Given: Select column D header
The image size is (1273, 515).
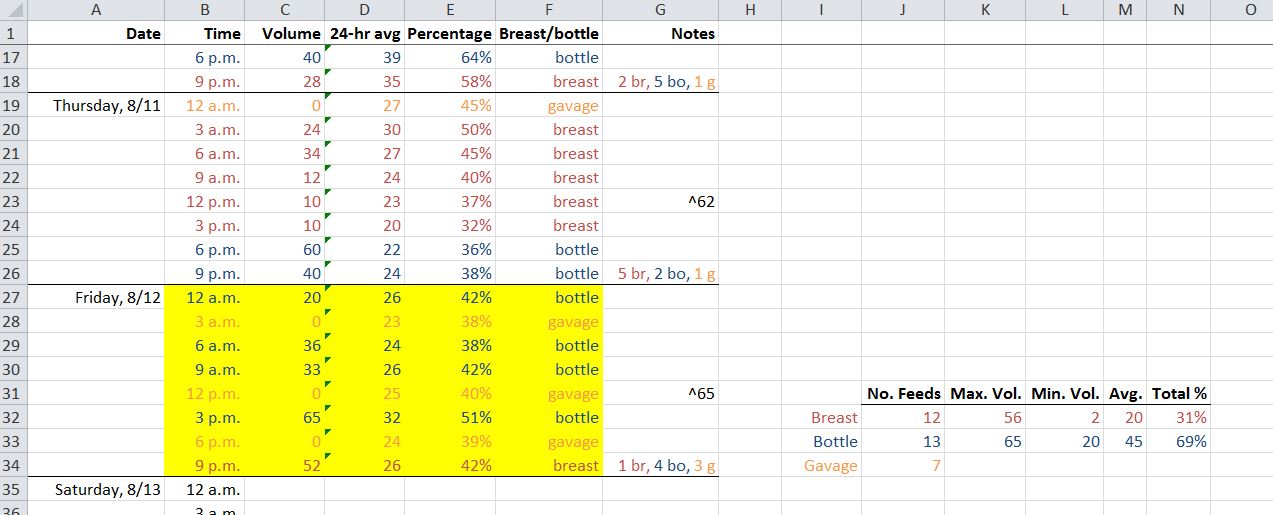Looking at the screenshot, I should [x=364, y=10].
